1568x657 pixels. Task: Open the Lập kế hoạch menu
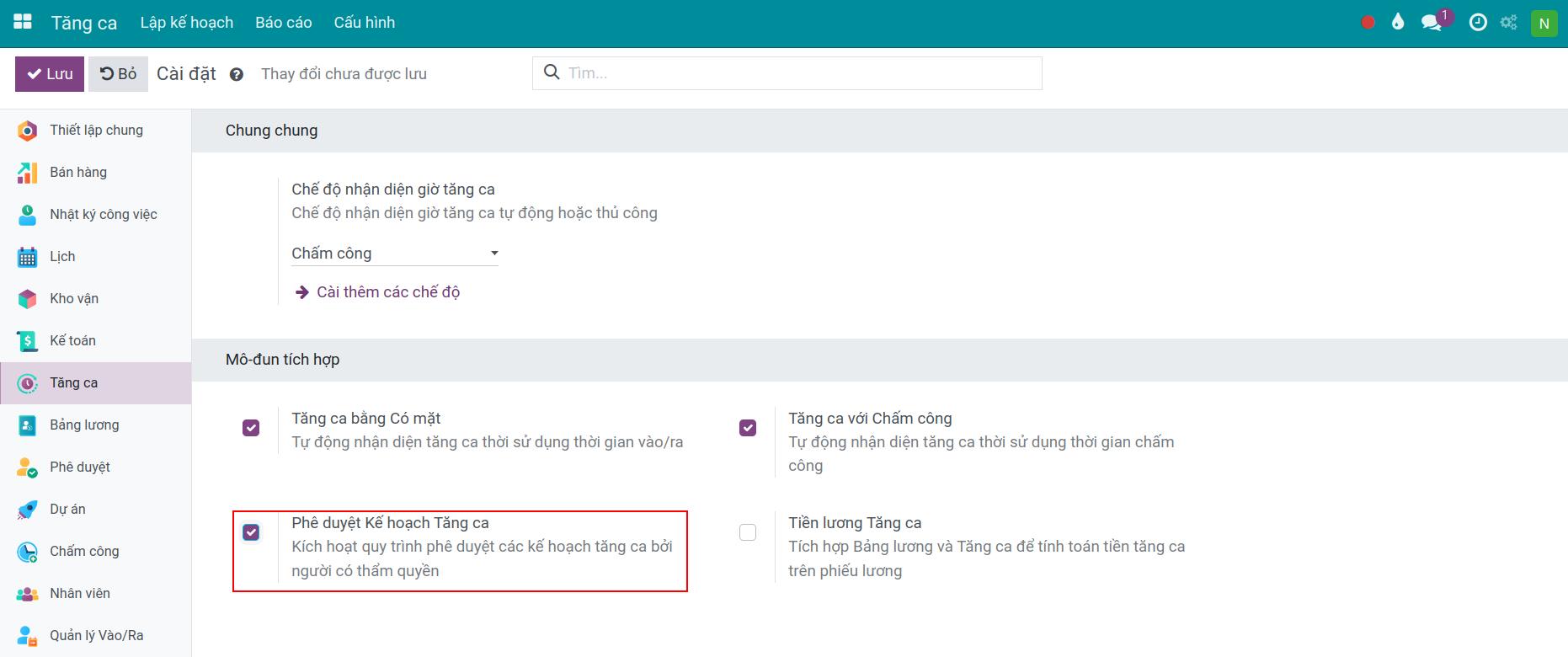[x=186, y=23]
